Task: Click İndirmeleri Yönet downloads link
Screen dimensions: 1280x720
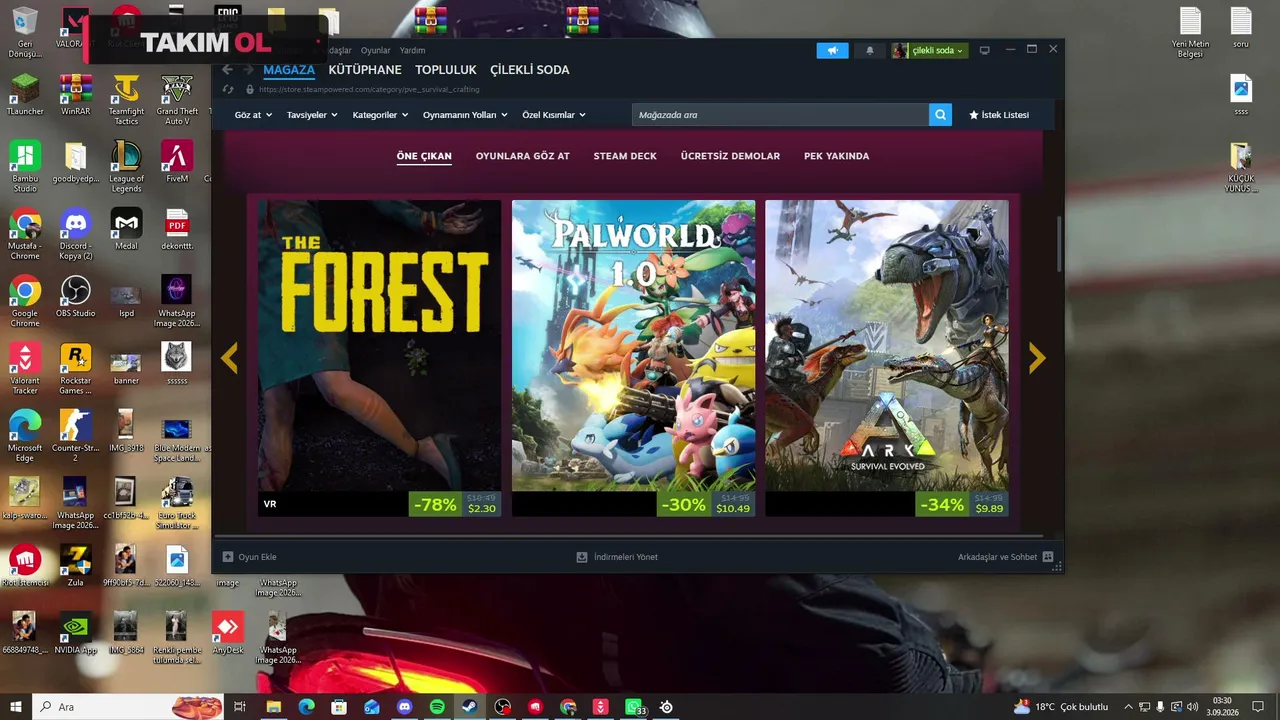Action: [617, 557]
